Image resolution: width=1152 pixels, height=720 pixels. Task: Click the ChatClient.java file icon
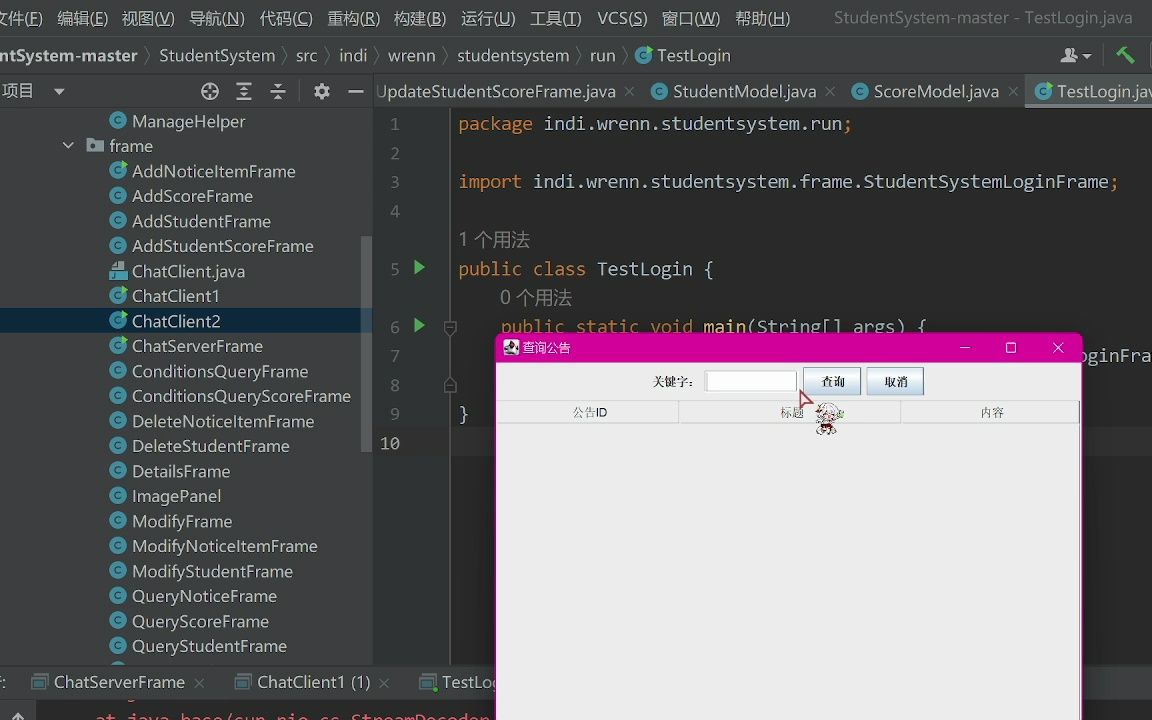click(117, 271)
